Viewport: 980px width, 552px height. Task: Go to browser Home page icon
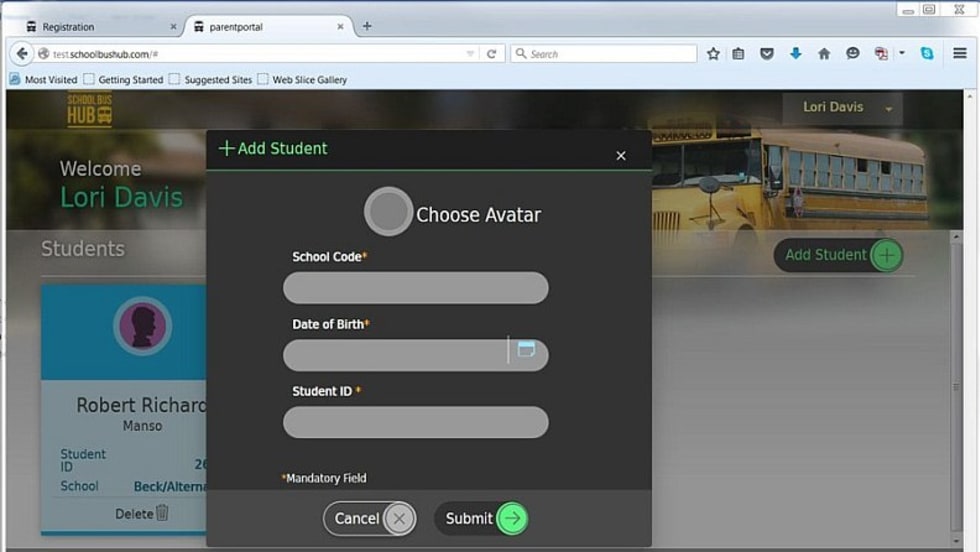tap(824, 54)
